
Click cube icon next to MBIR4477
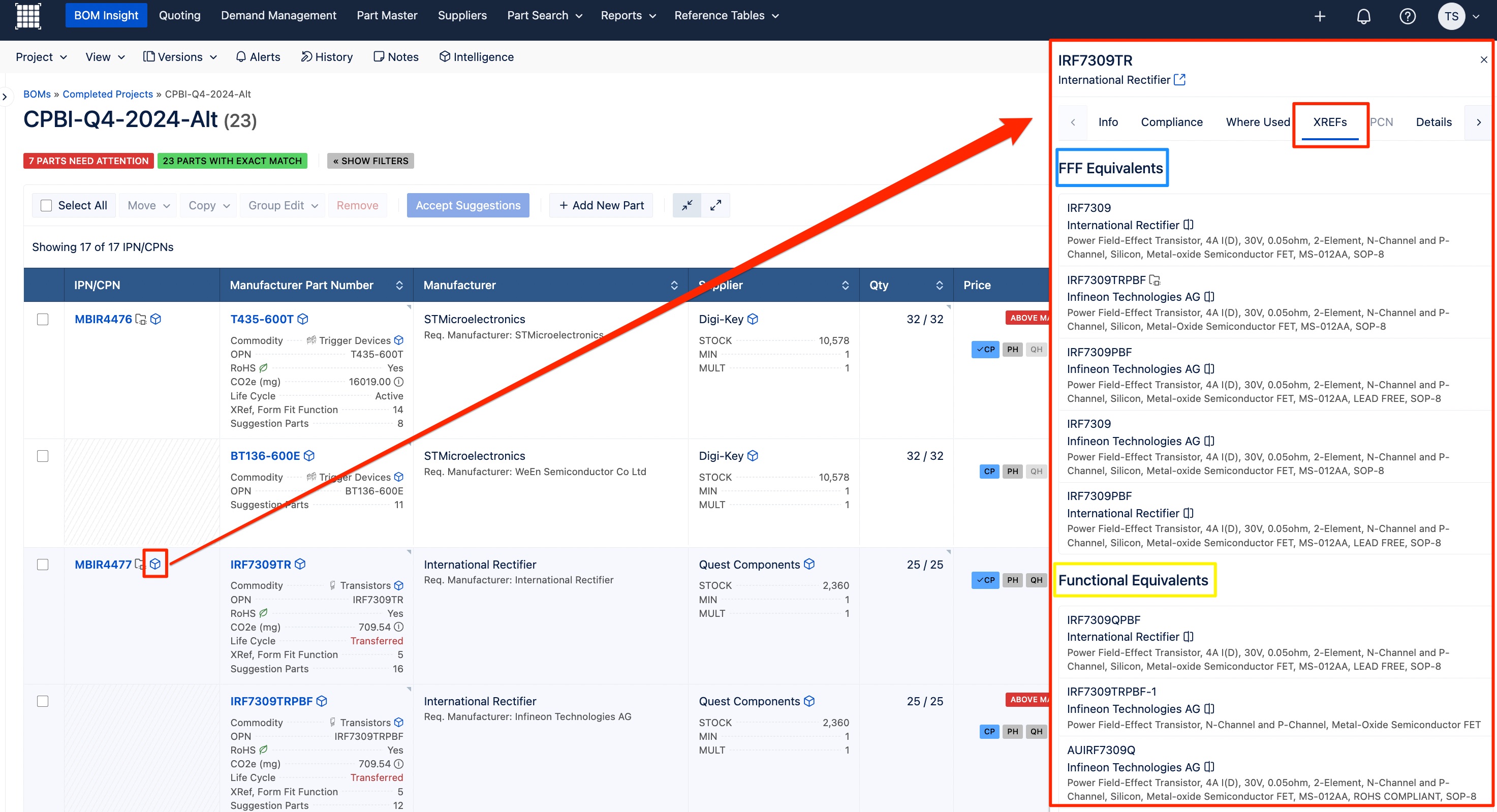[155, 564]
